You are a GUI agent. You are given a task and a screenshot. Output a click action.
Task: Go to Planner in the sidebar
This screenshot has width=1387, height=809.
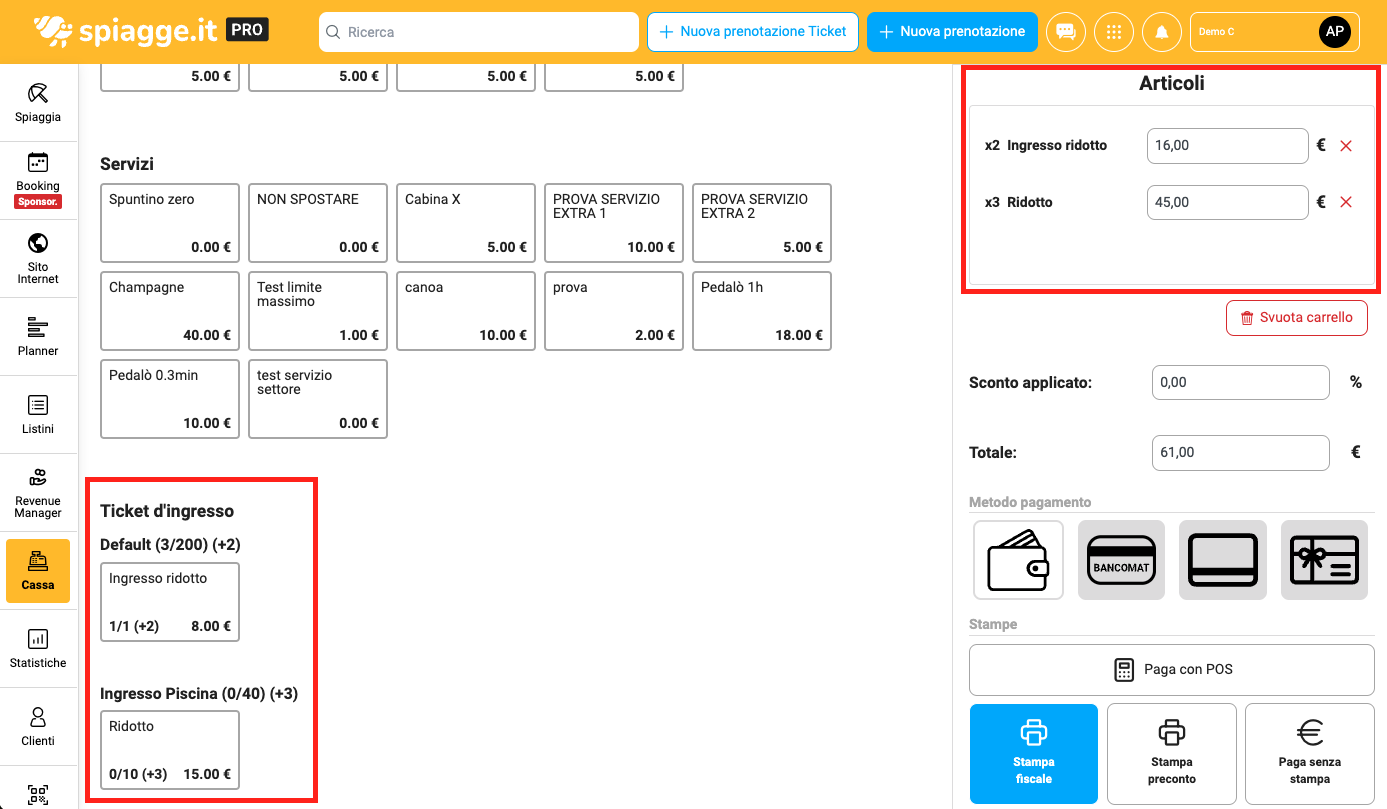(x=38, y=336)
